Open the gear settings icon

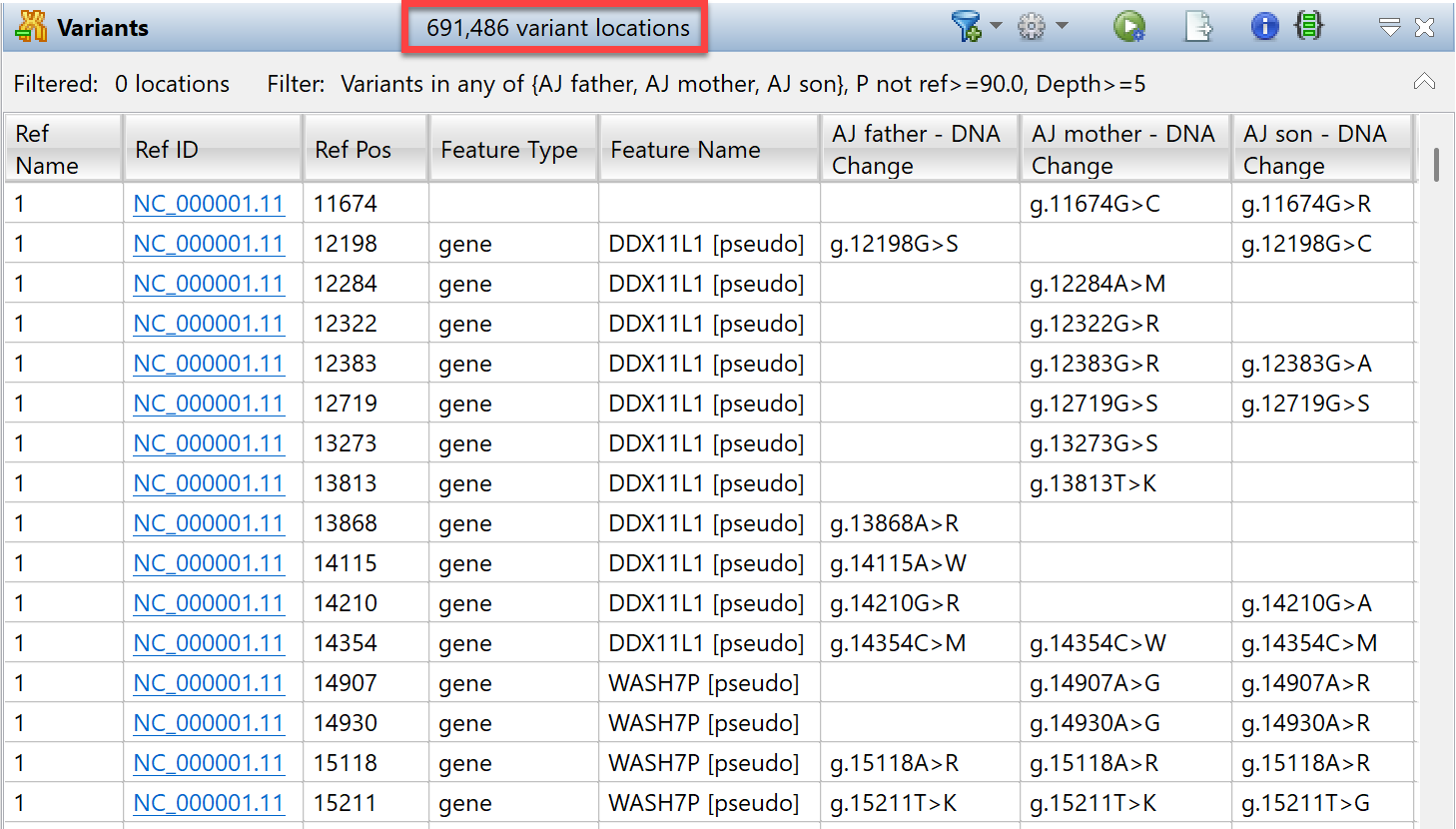point(1032,26)
